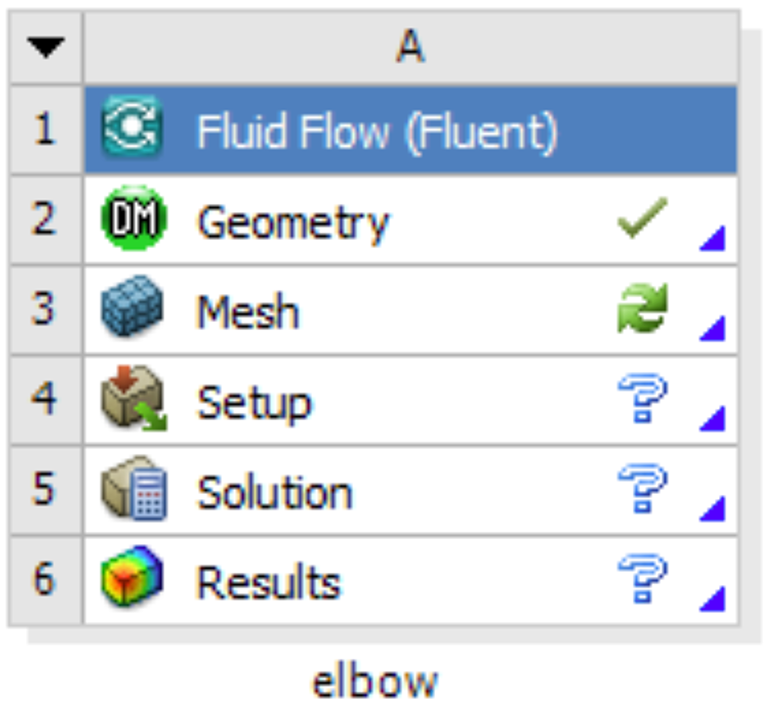Screen dimensions: 778x707
Task: Click the question mark status on Solution
Action: (643, 488)
